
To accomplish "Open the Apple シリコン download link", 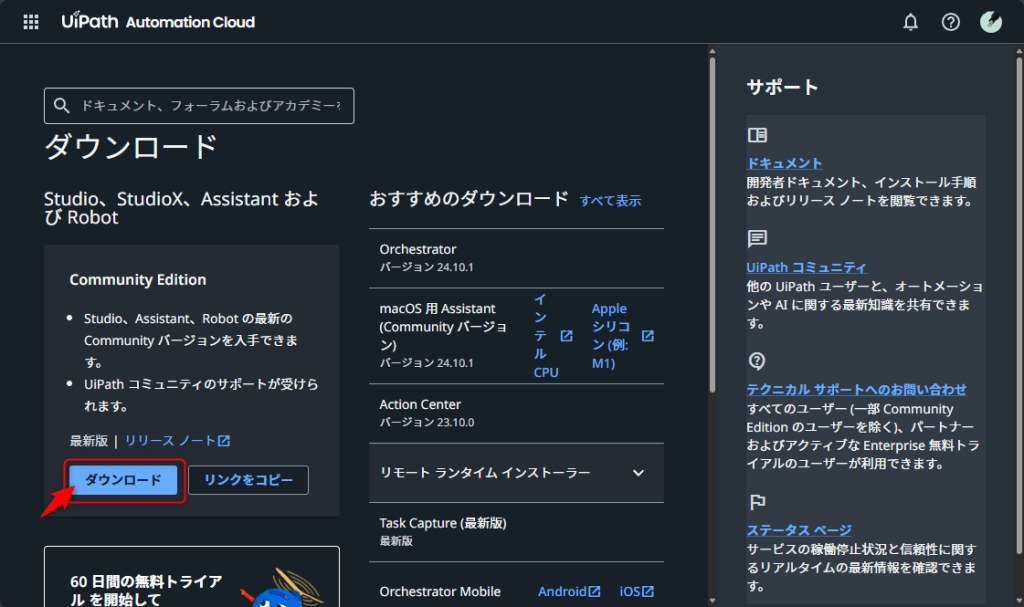I will pos(611,336).
